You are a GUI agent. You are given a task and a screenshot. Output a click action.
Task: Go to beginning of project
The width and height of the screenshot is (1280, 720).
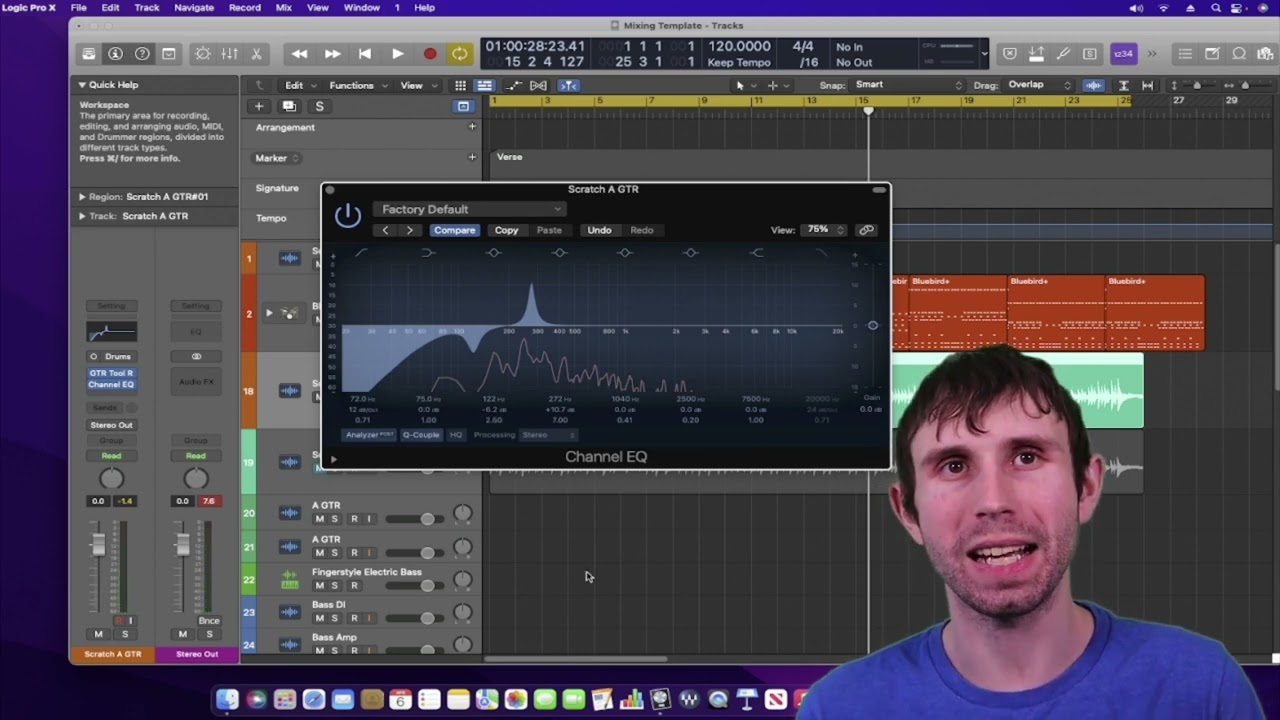[x=365, y=54]
